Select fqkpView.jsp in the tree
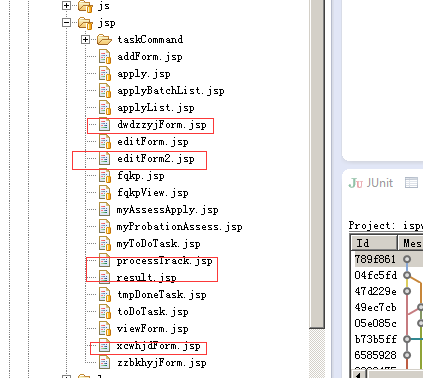Screen dimensions: 423x378 pyautogui.click(x=153, y=193)
